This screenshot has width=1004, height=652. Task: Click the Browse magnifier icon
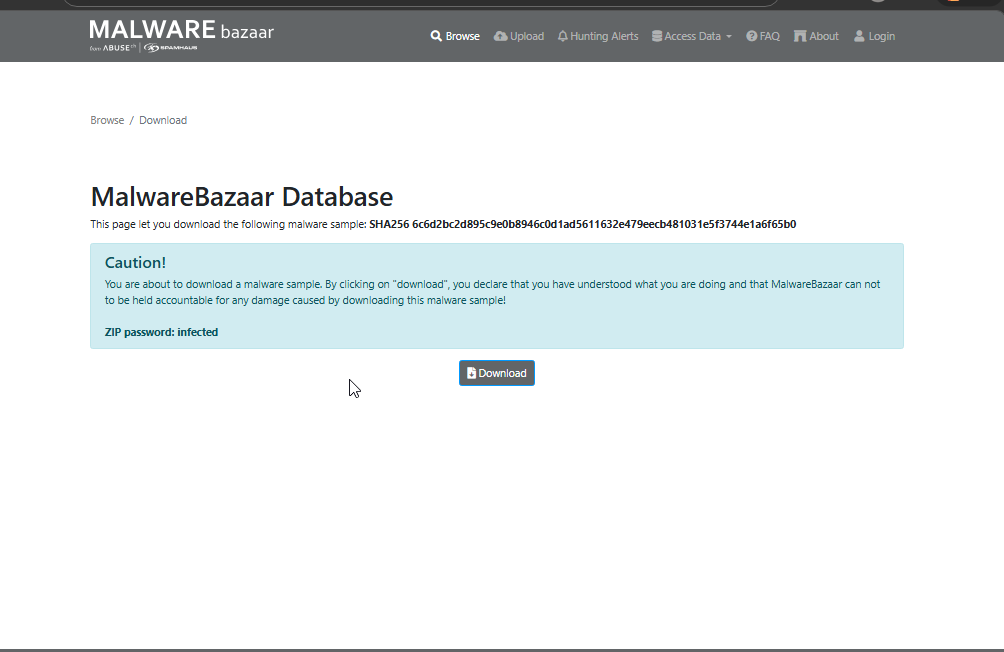[x=436, y=37]
